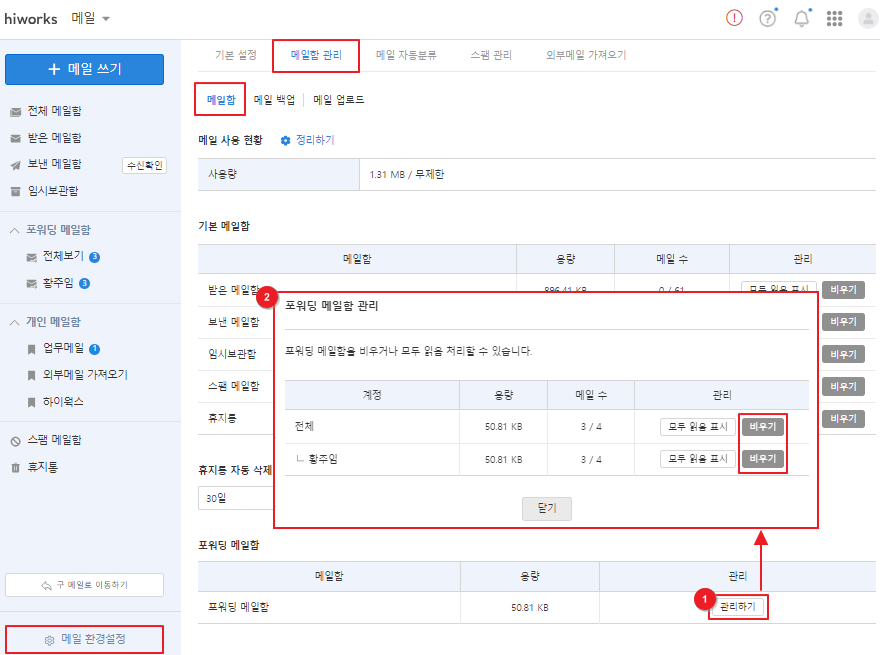Screen dimensions: 880x655
Task: Click 비우기 for the 전체 account row
Action: click(x=762, y=427)
